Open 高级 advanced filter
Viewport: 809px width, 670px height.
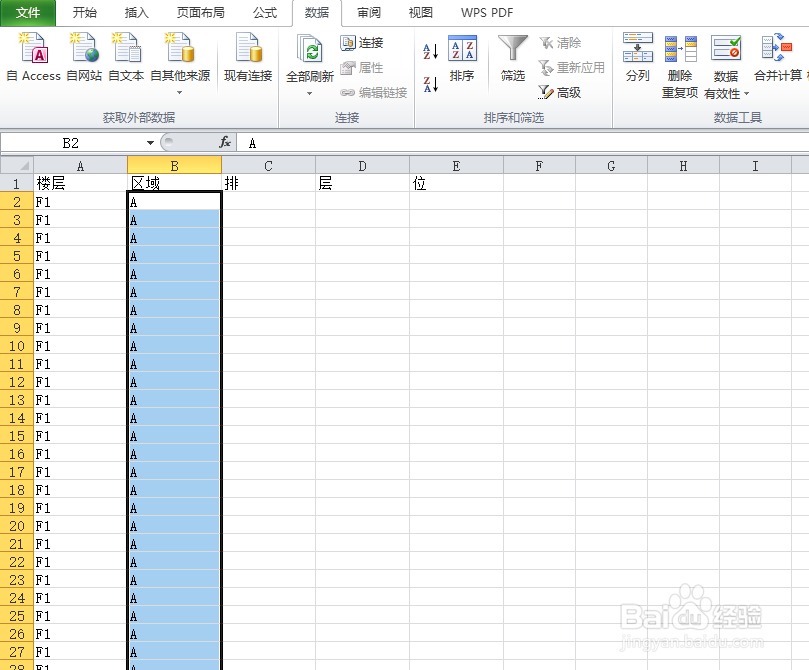pyautogui.click(x=560, y=92)
